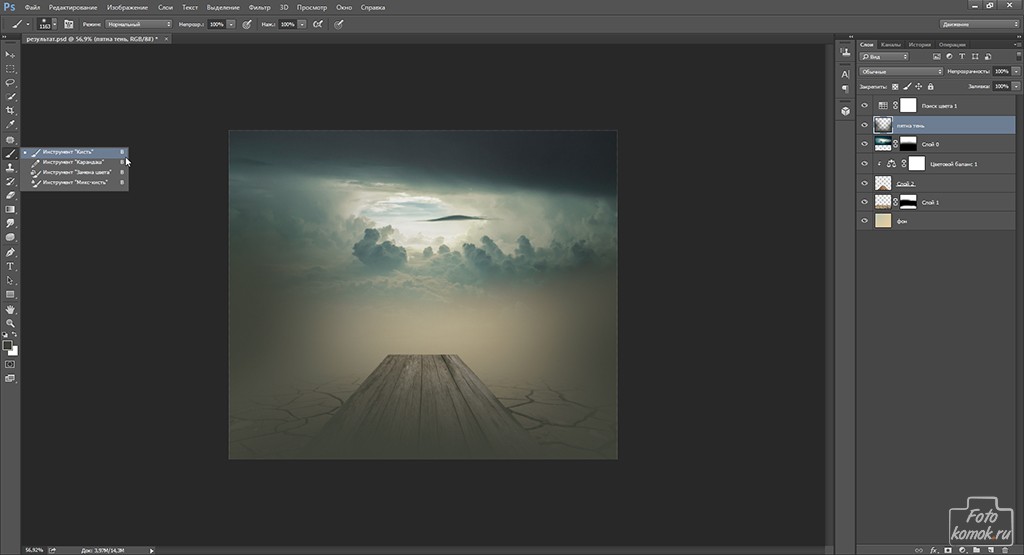Choose 'Инструмент "Карандаш"' from the flyout
This screenshot has width=1024, height=555.
[74, 162]
